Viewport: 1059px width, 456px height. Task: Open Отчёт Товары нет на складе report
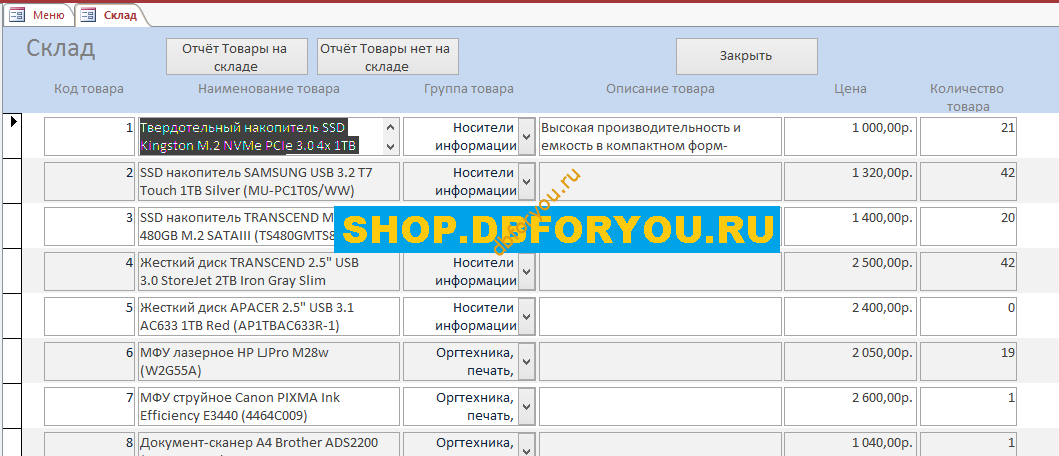(x=388, y=57)
